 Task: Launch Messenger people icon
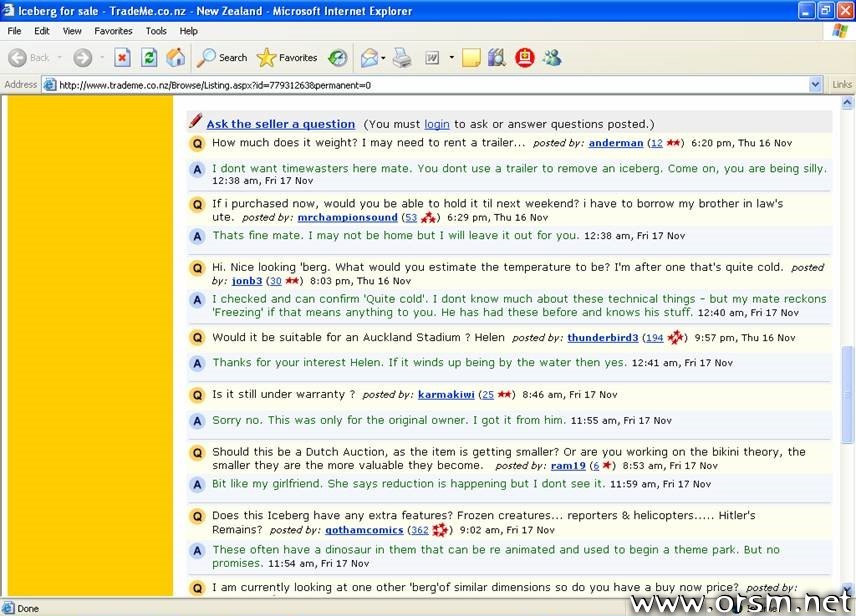552,57
